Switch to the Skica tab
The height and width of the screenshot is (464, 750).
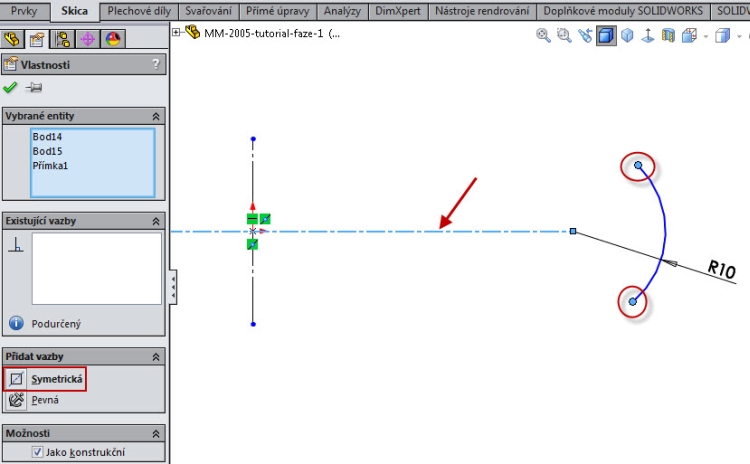pyautogui.click(x=75, y=11)
